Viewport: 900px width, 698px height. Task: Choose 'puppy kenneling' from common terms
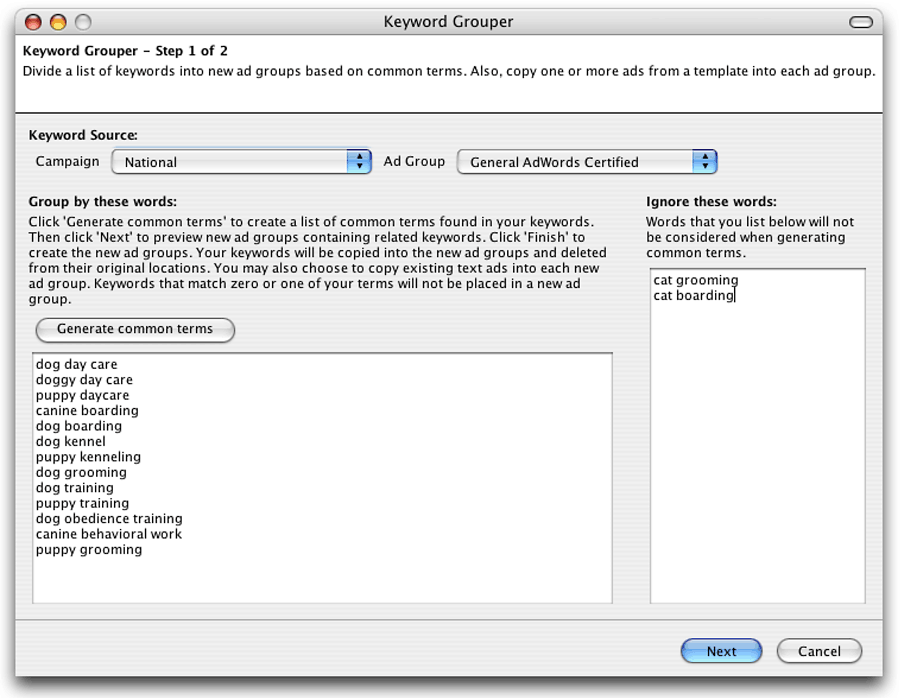(x=88, y=457)
